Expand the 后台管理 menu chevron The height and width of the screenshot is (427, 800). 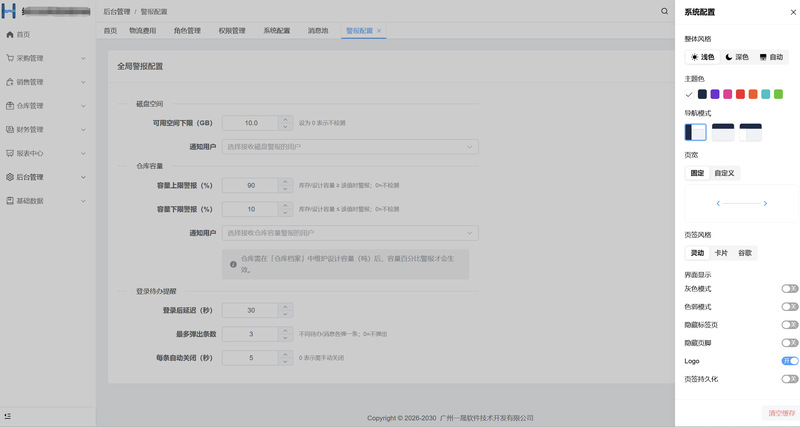click(x=83, y=177)
